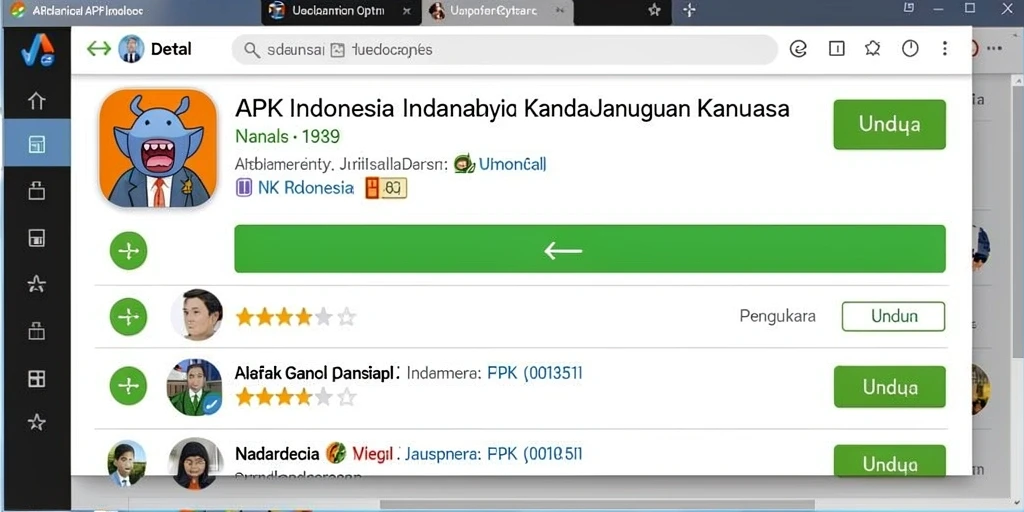The height and width of the screenshot is (512, 1024).
Task: Click the search input field
Action: pyautogui.click(x=504, y=50)
